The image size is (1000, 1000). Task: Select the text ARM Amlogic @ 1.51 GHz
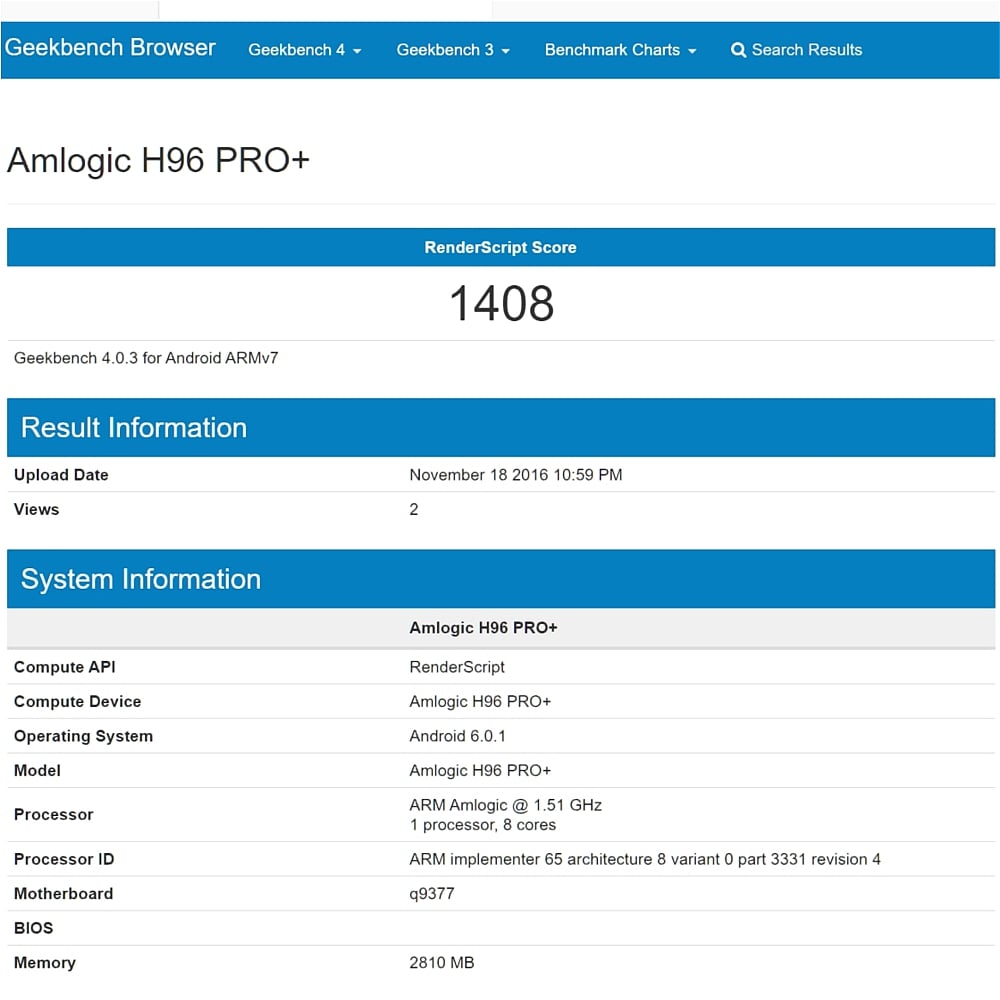coord(505,805)
